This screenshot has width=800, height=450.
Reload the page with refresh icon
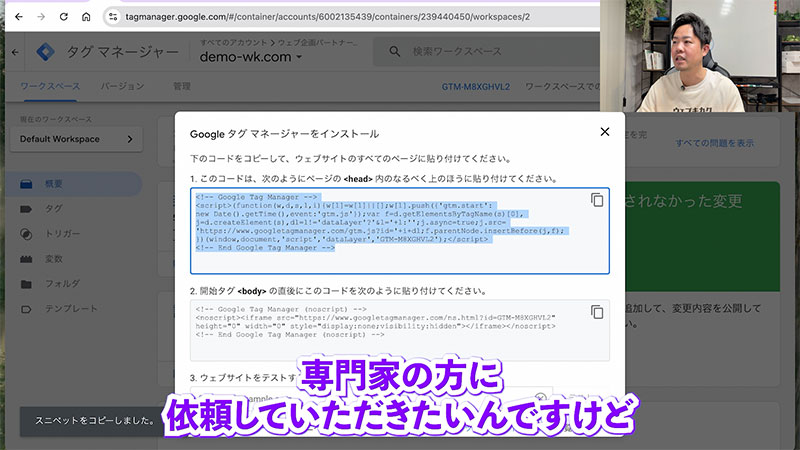coord(64,17)
